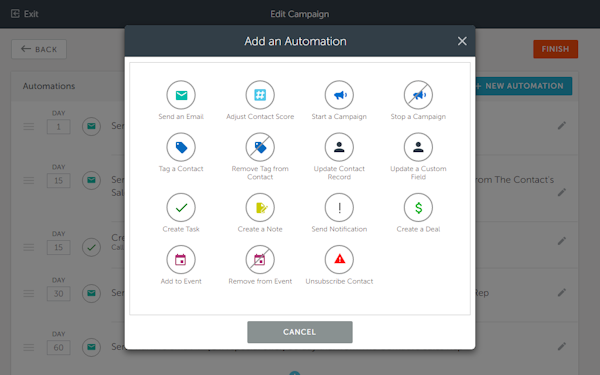Choose the Send Notification exclamation icon
This screenshot has width=600, height=375.
[339, 207]
